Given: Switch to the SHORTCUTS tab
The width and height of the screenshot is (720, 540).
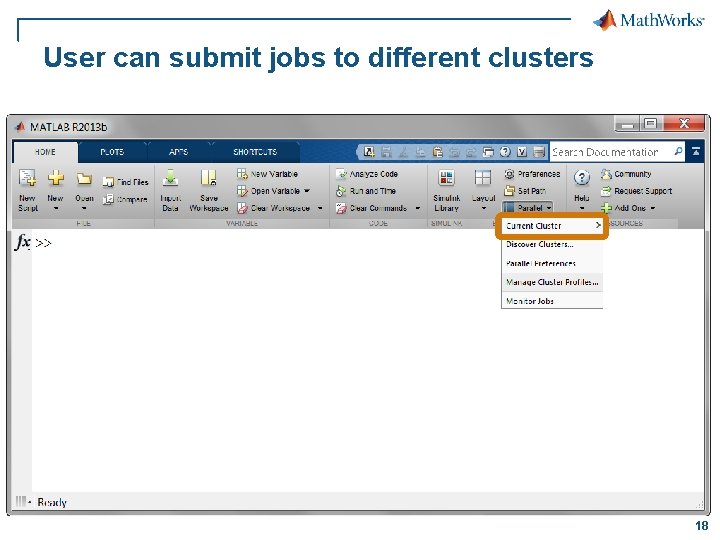Looking at the screenshot, I should (255, 152).
